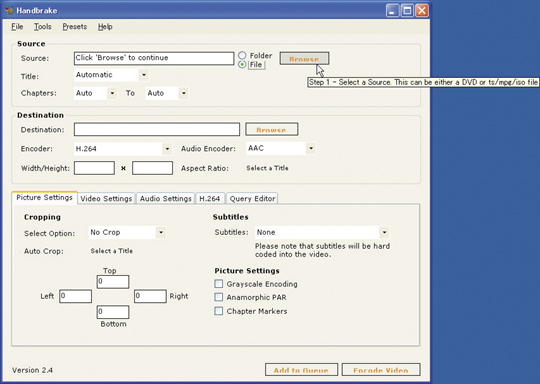Click the Right crop value field
The width and height of the screenshot is (540, 384).
tap(150, 296)
